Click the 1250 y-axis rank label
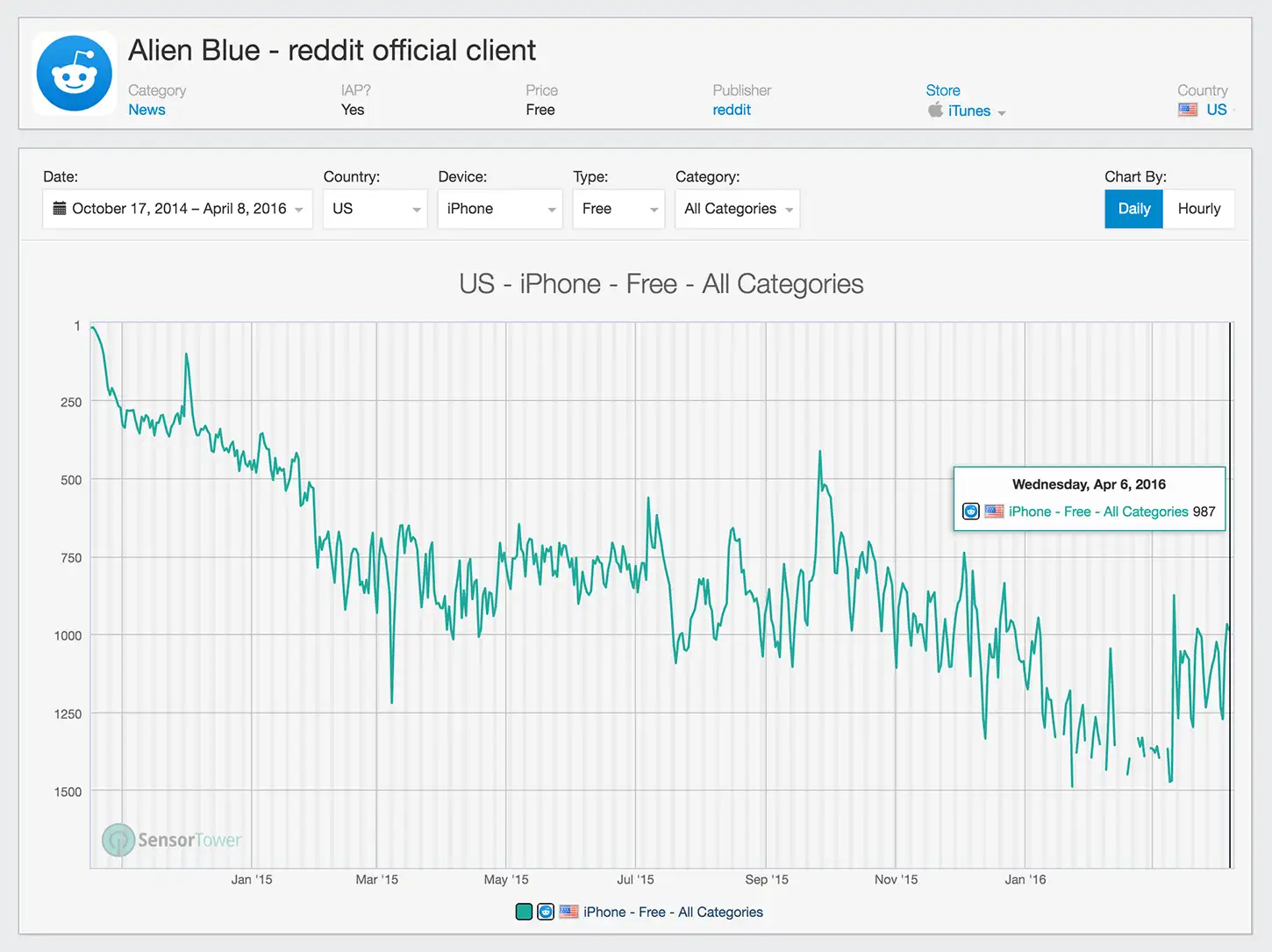The width and height of the screenshot is (1272, 952). click(68, 714)
